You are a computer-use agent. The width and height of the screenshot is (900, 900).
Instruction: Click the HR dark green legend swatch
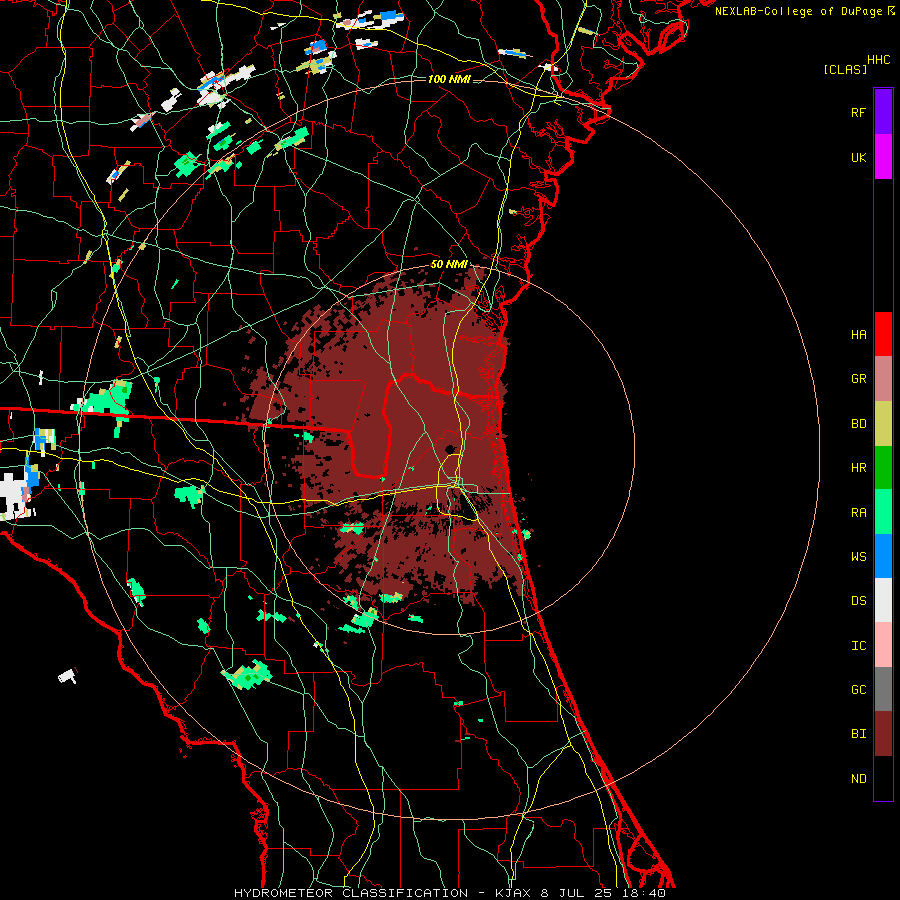(x=883, y=467)
